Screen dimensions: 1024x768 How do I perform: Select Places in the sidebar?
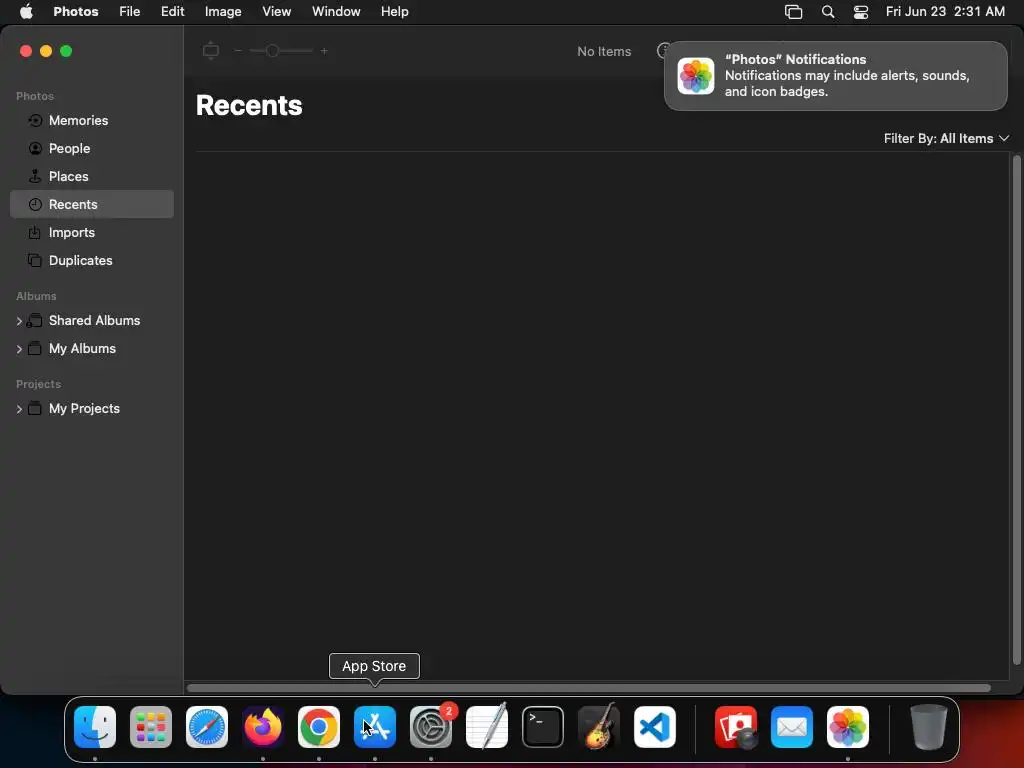click(91, 176)
